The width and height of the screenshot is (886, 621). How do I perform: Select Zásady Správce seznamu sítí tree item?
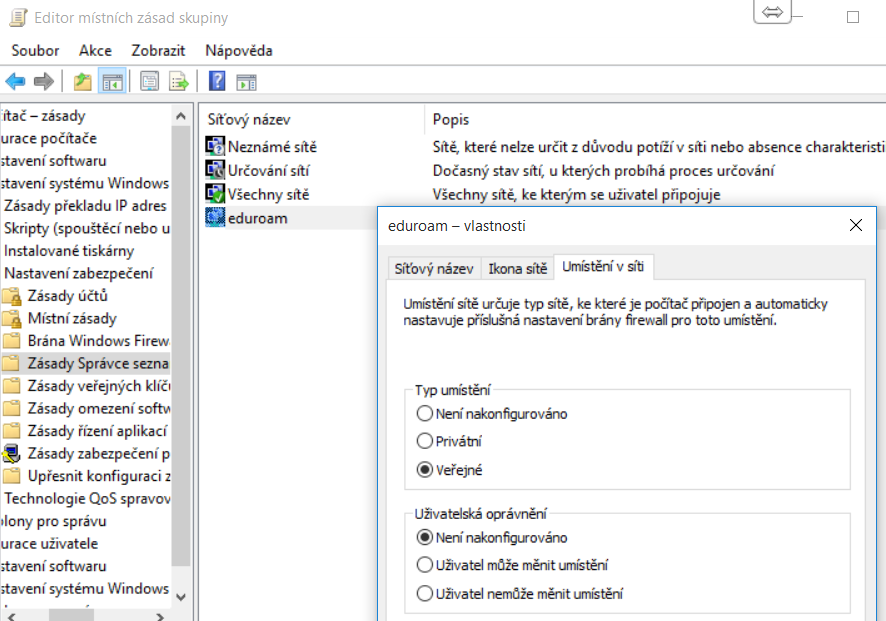[85, 363]
